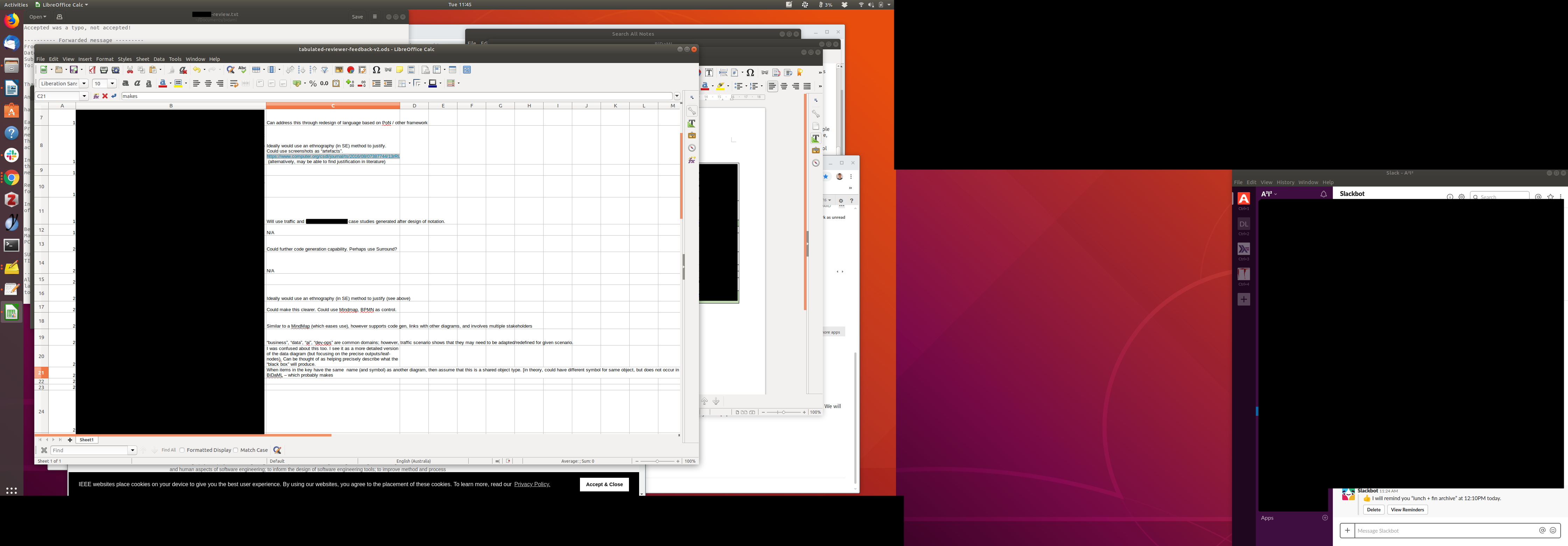Click the Insert Chart icon

(x=351, y=70)
